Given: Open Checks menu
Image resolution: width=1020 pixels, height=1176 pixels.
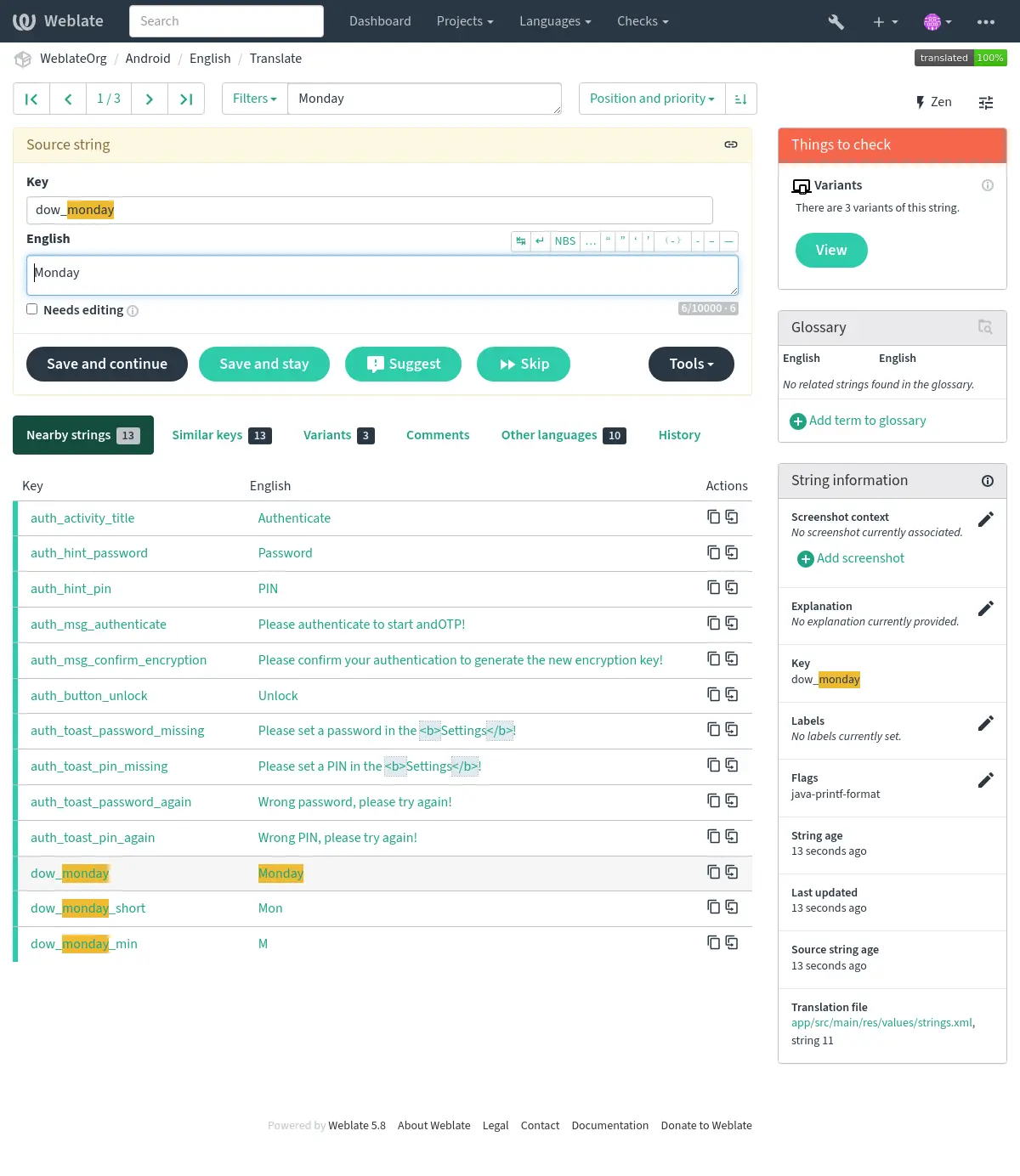Looking at the screenshot, I should click(x=643, y=21).
